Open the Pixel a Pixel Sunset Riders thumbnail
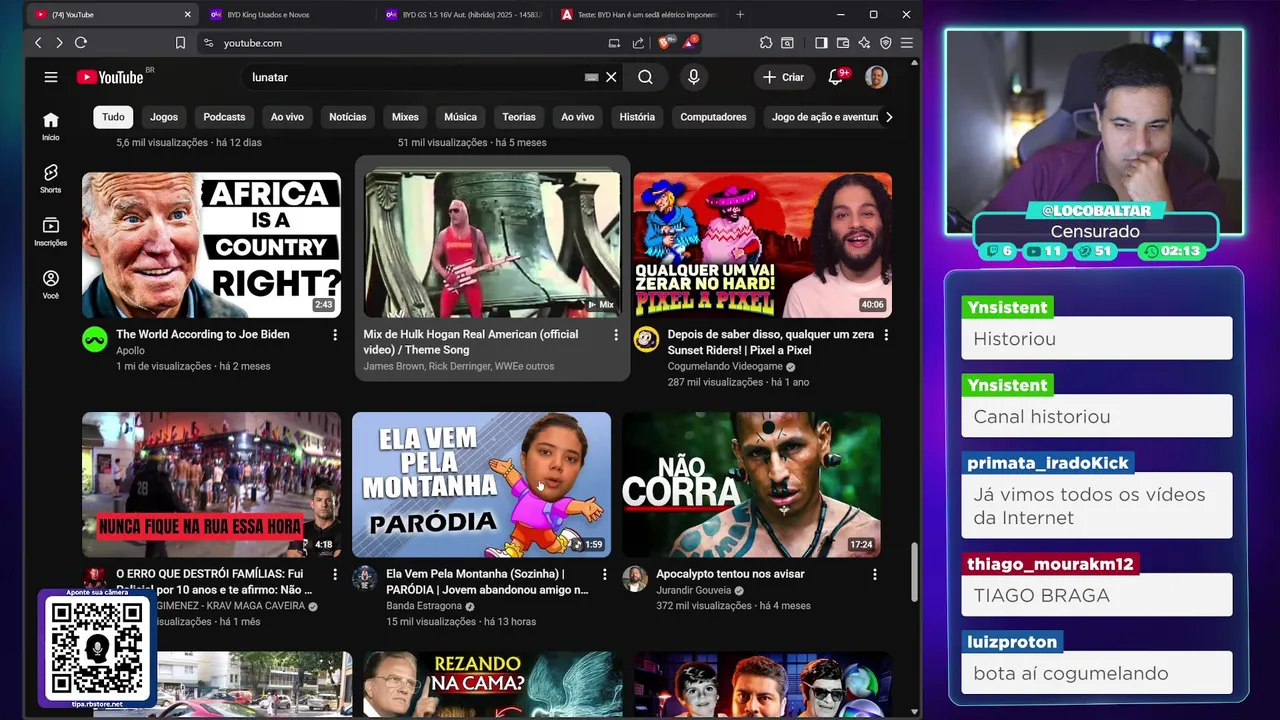1280x720 pixels. coord(762,245)
